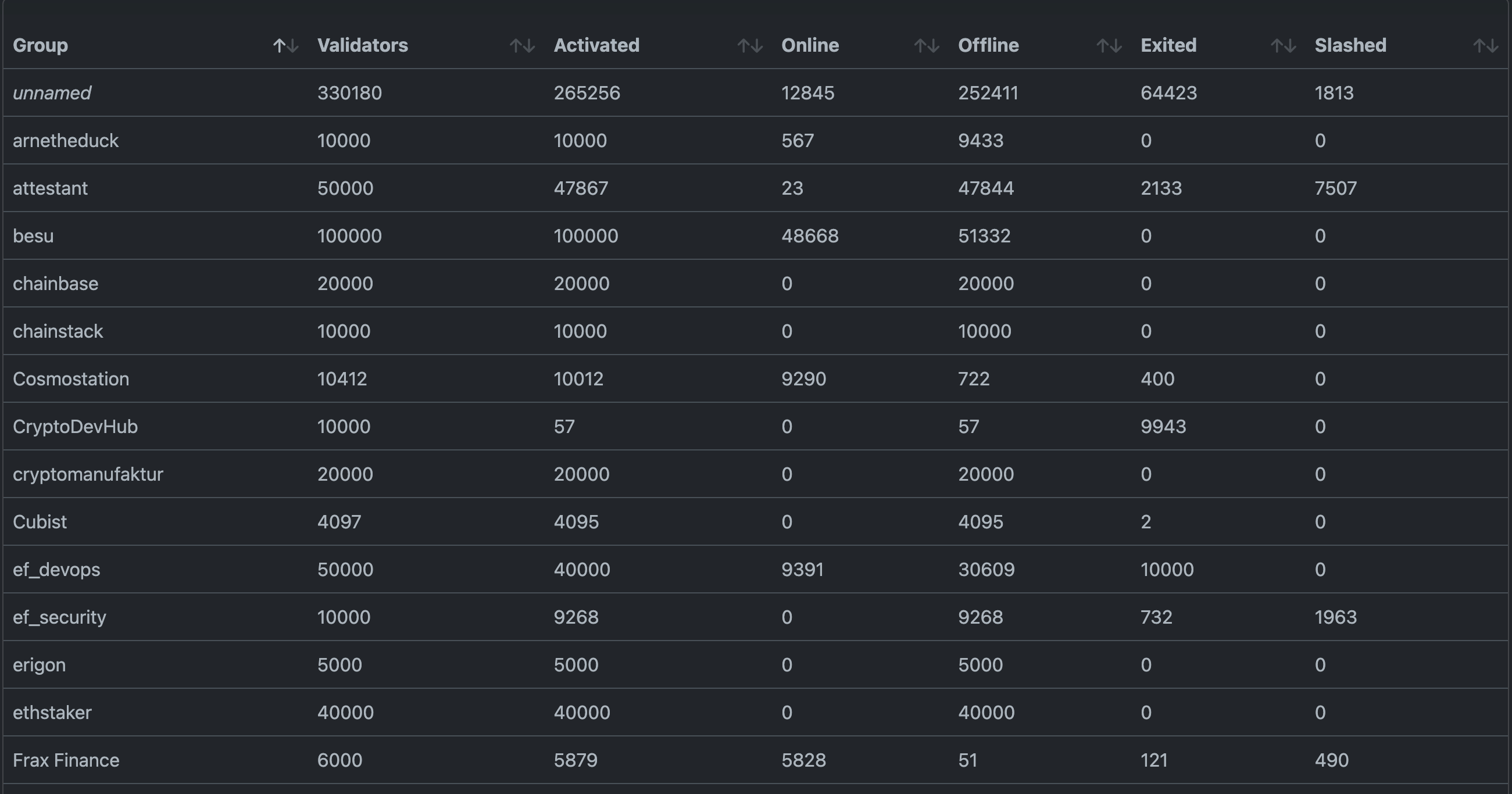Click the attestant group entry

tap(51, 188)
